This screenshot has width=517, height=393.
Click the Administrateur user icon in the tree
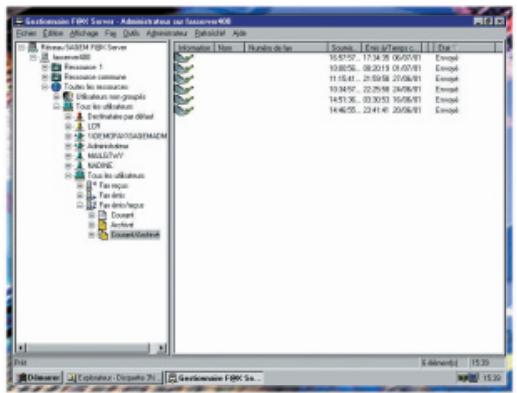80,146
